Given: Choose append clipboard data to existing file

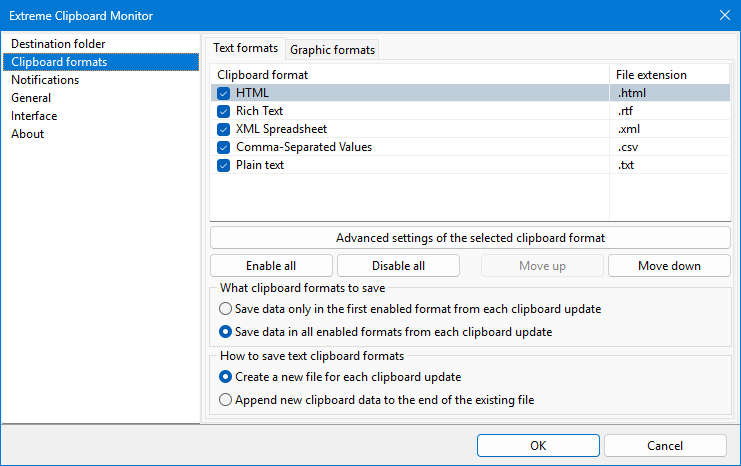Looking at the screenshot, I should pos(377,400).
